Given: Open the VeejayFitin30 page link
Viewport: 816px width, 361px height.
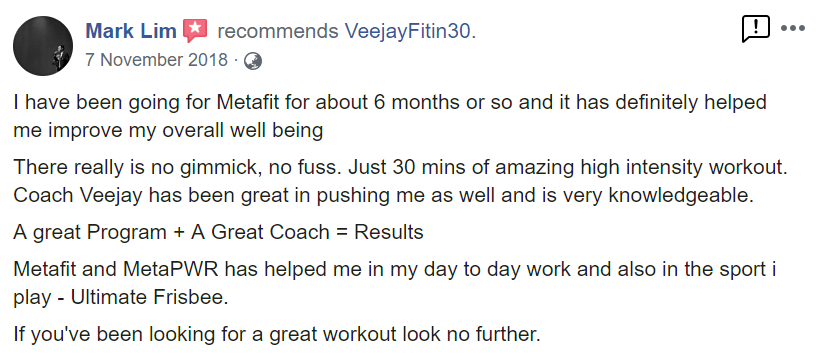Looking at the screenshot, I should pyautogui.click(x=410, y=31).
